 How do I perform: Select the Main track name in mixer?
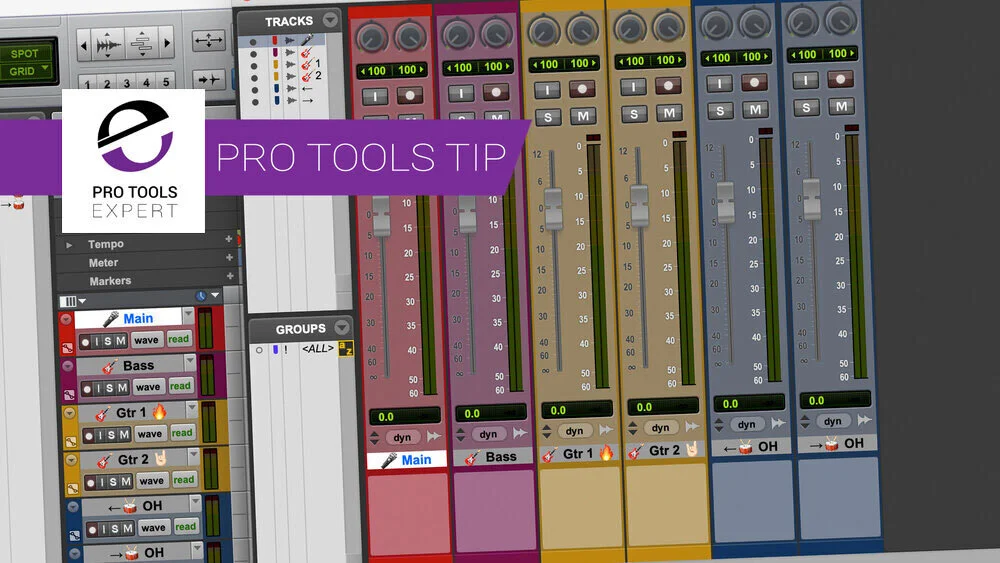coord(407,460)
